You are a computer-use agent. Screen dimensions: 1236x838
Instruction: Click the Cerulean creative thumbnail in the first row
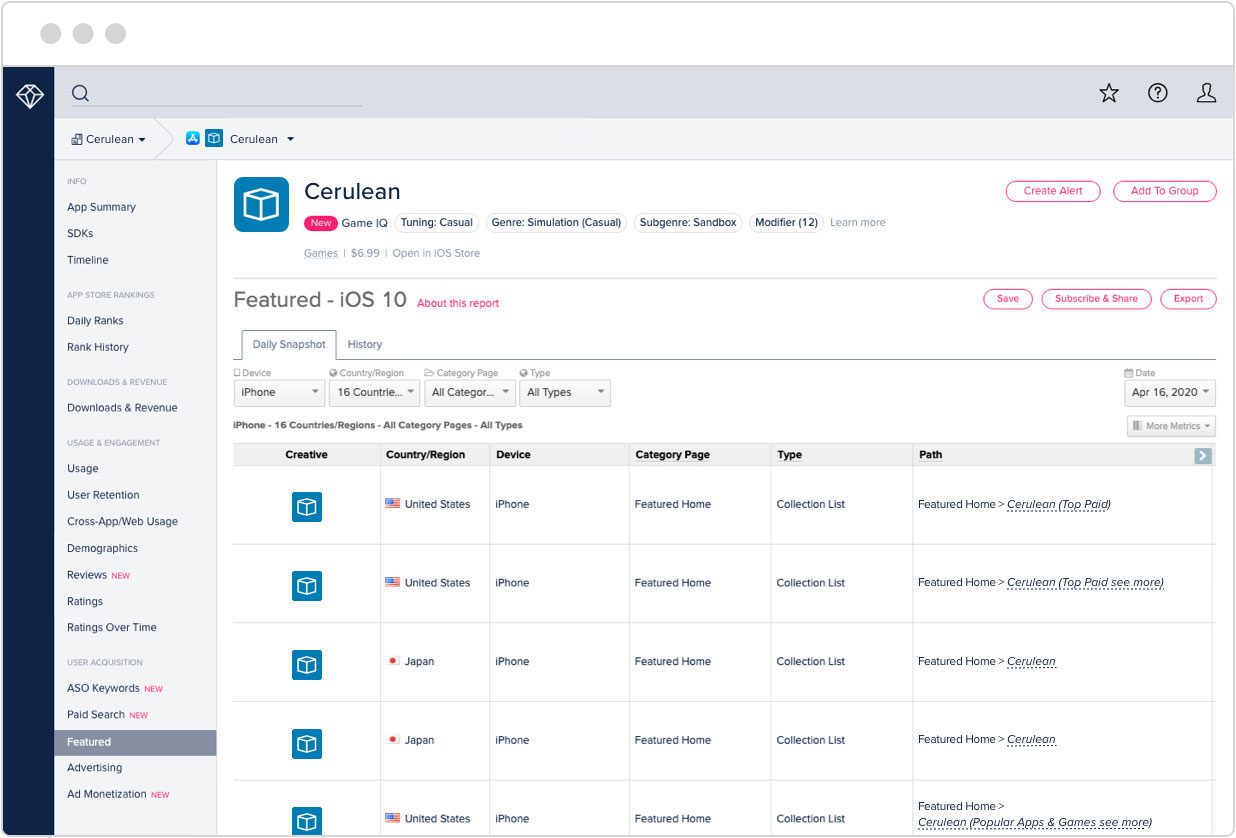[x=306, y=507]
